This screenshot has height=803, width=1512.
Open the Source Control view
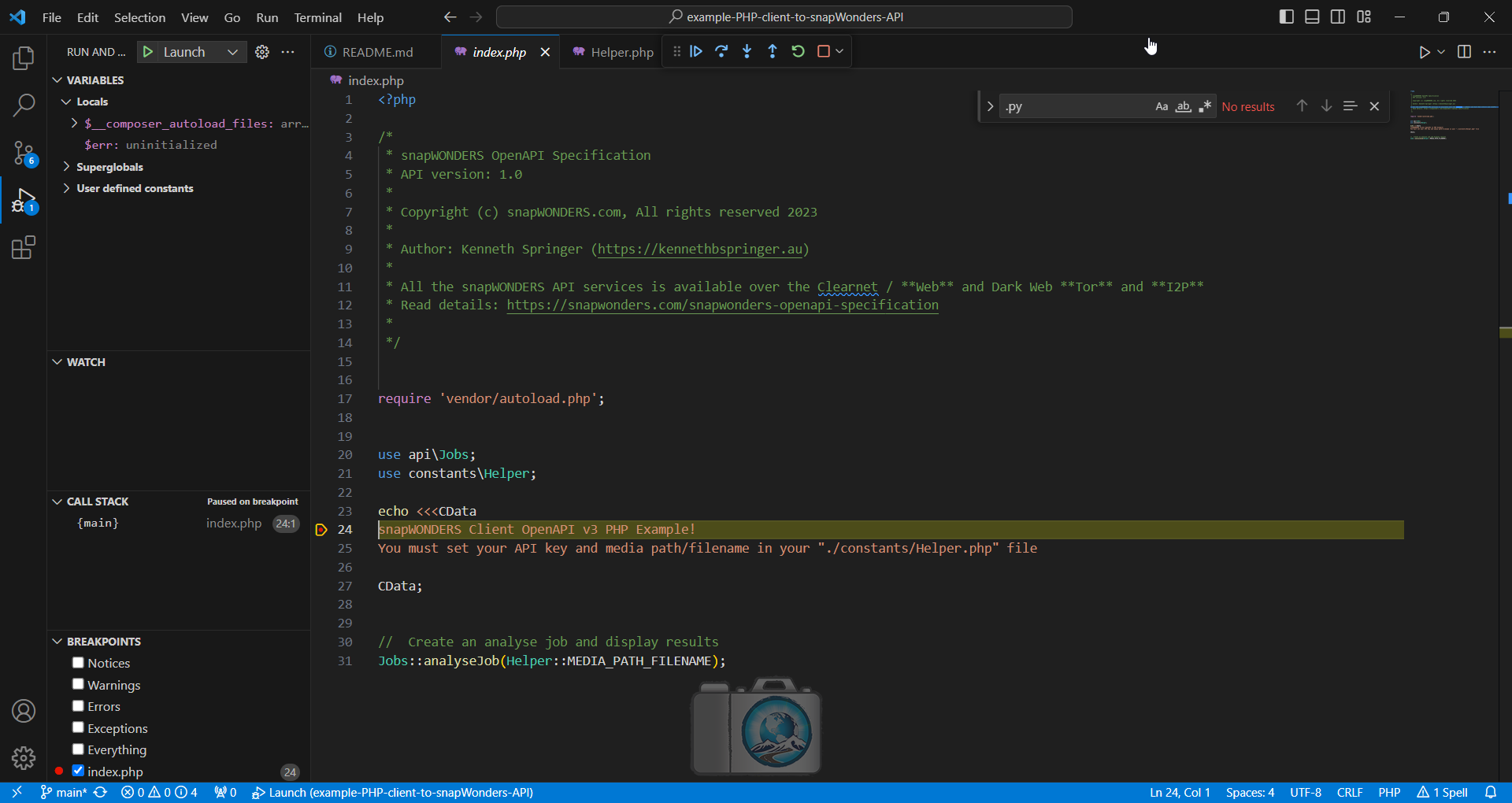pyautogui.click(x=24, y=153)
